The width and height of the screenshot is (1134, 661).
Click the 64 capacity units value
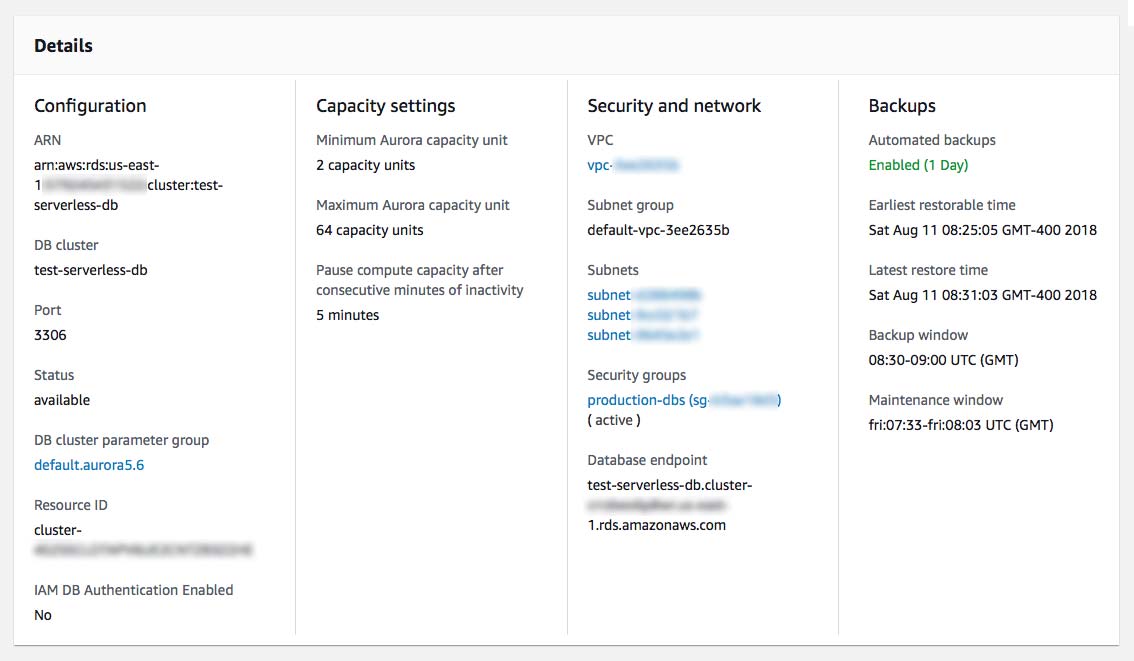coord(369,230)
